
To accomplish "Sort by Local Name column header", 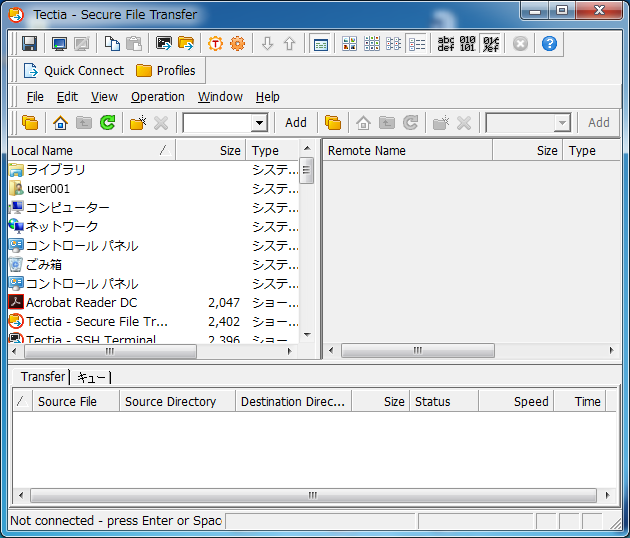I will [x=92, y=151].
